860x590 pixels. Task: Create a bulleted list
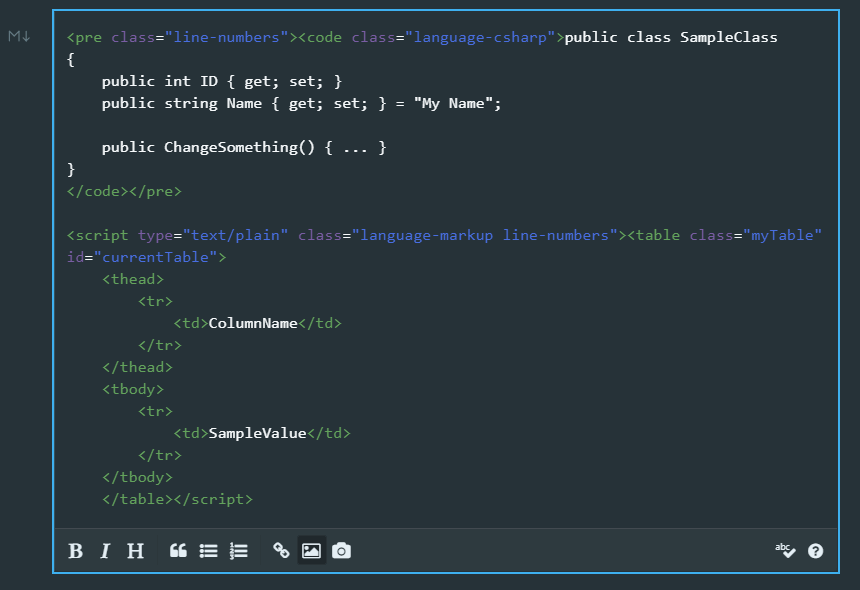(x=208, y=551)
